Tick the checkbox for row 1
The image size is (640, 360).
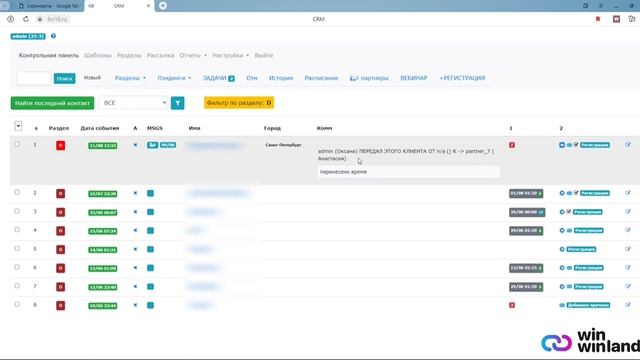coord(17,144)
